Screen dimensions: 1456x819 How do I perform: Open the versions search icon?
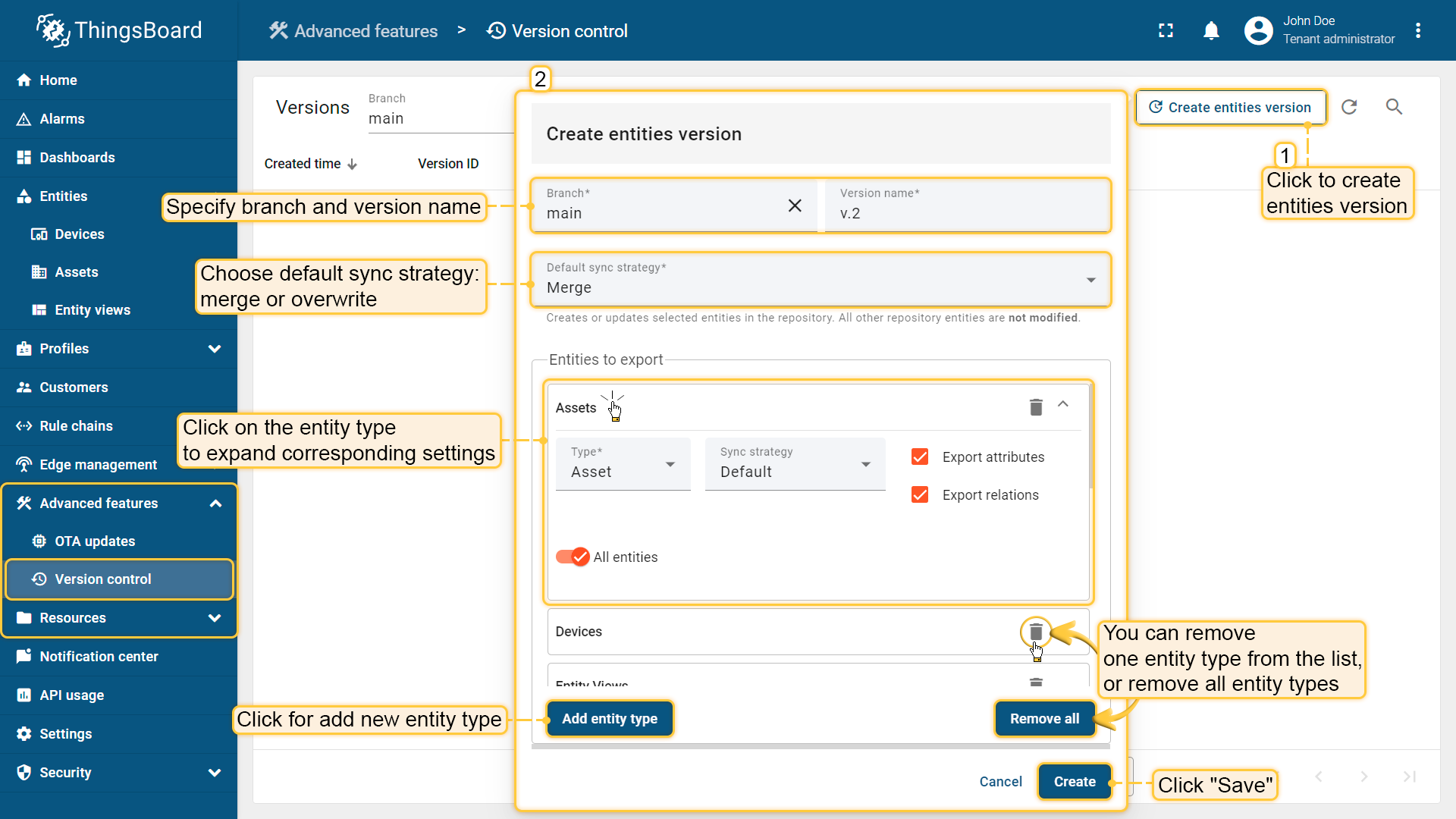[x=1394, y=107]
